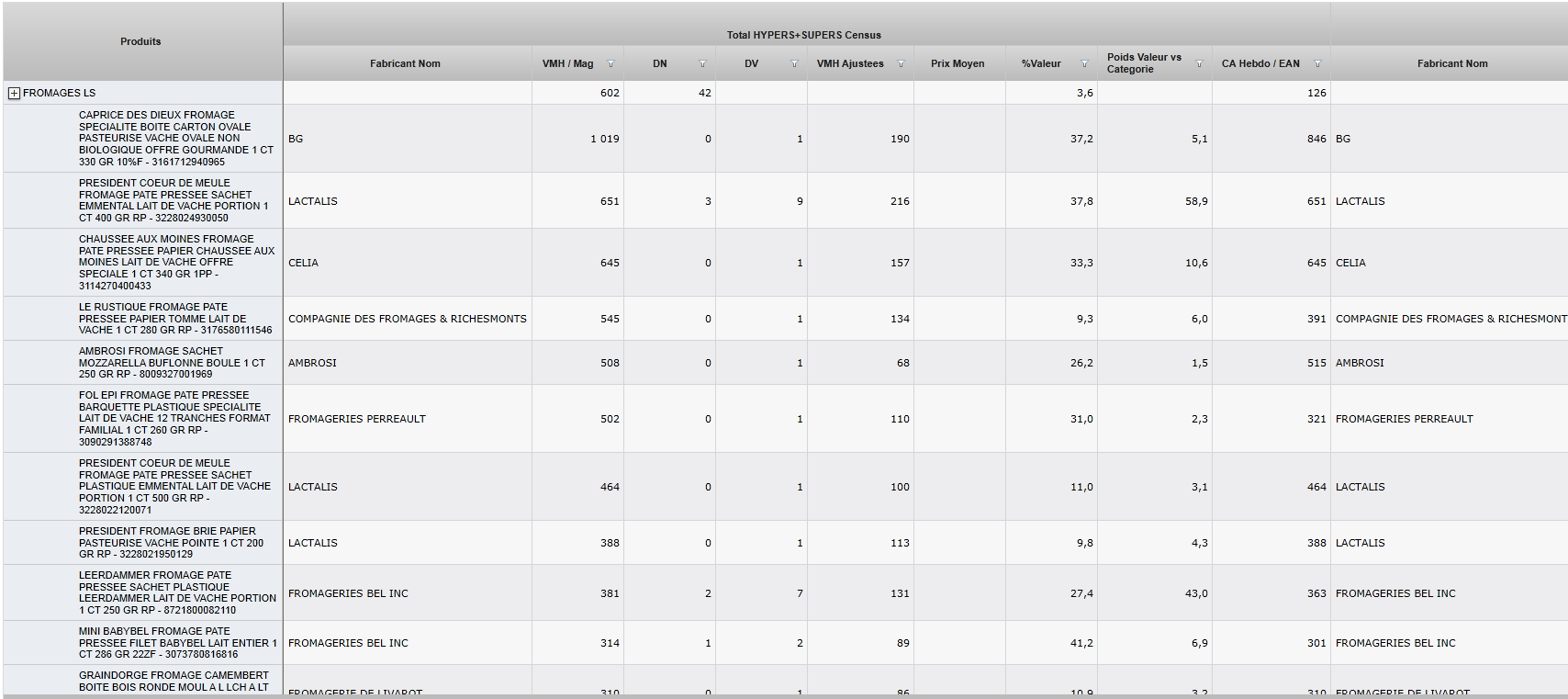This screenshot has height=699, width=1568.
Task: Click the CA Hebdo value 391
Action: tap(1316, 319)
